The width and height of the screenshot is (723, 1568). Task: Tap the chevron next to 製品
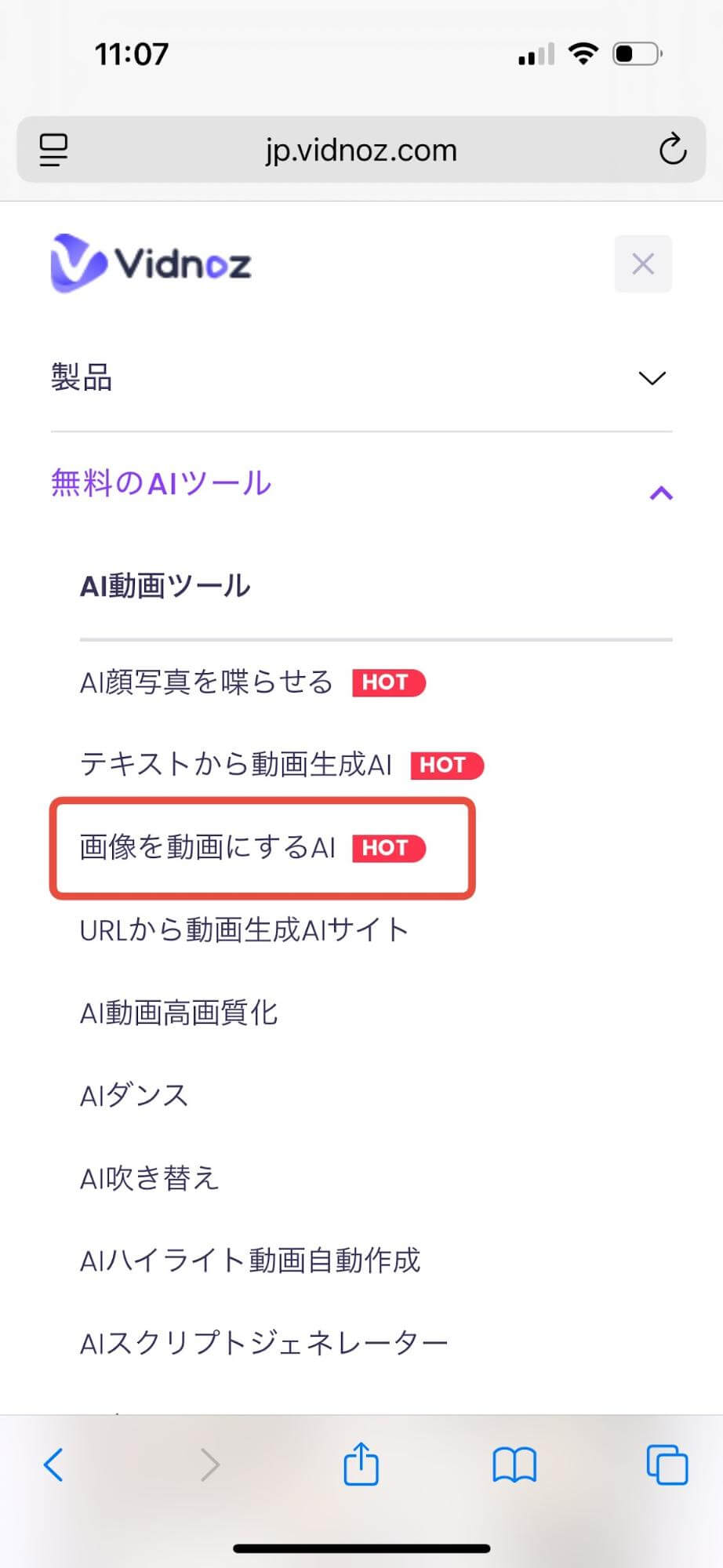tap(652, 378)
